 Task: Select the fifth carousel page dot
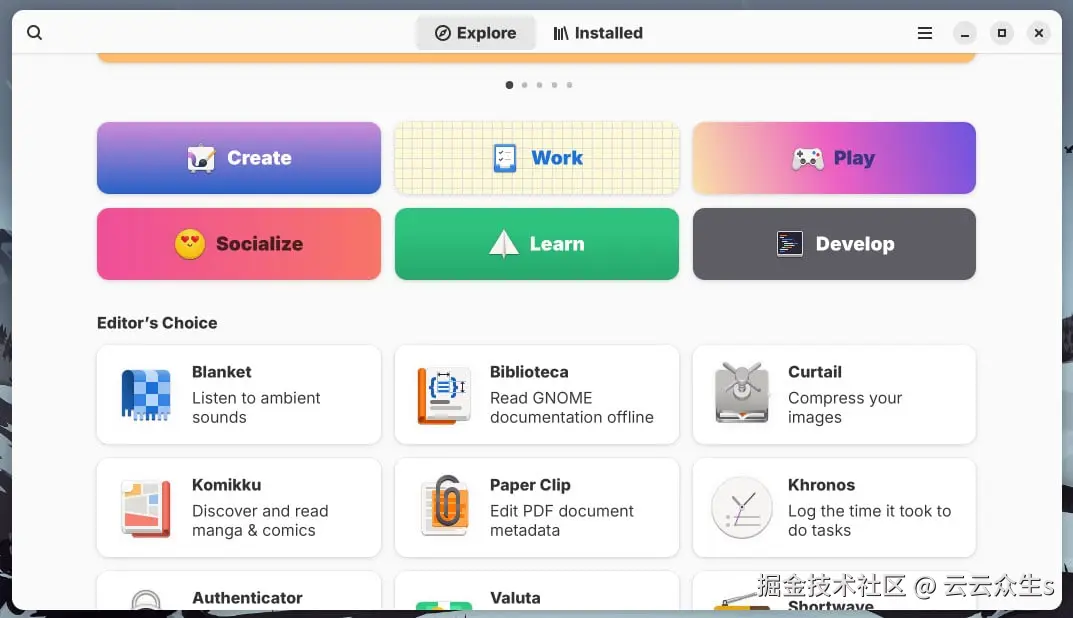tap(569, 85)
